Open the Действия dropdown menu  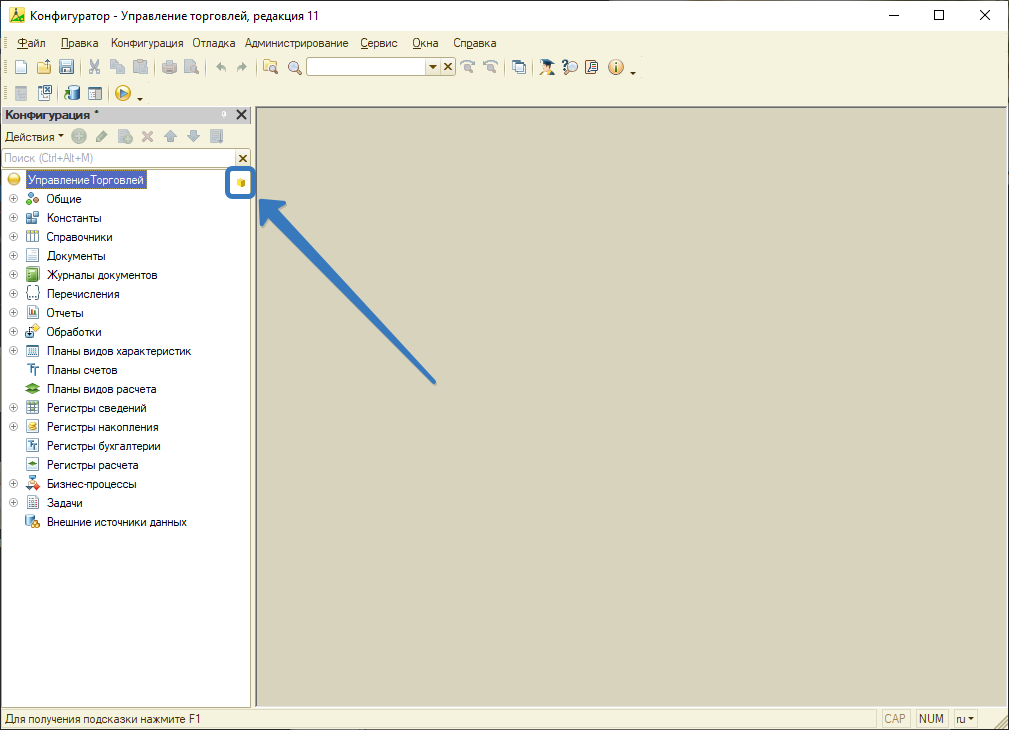coord(34,136)
